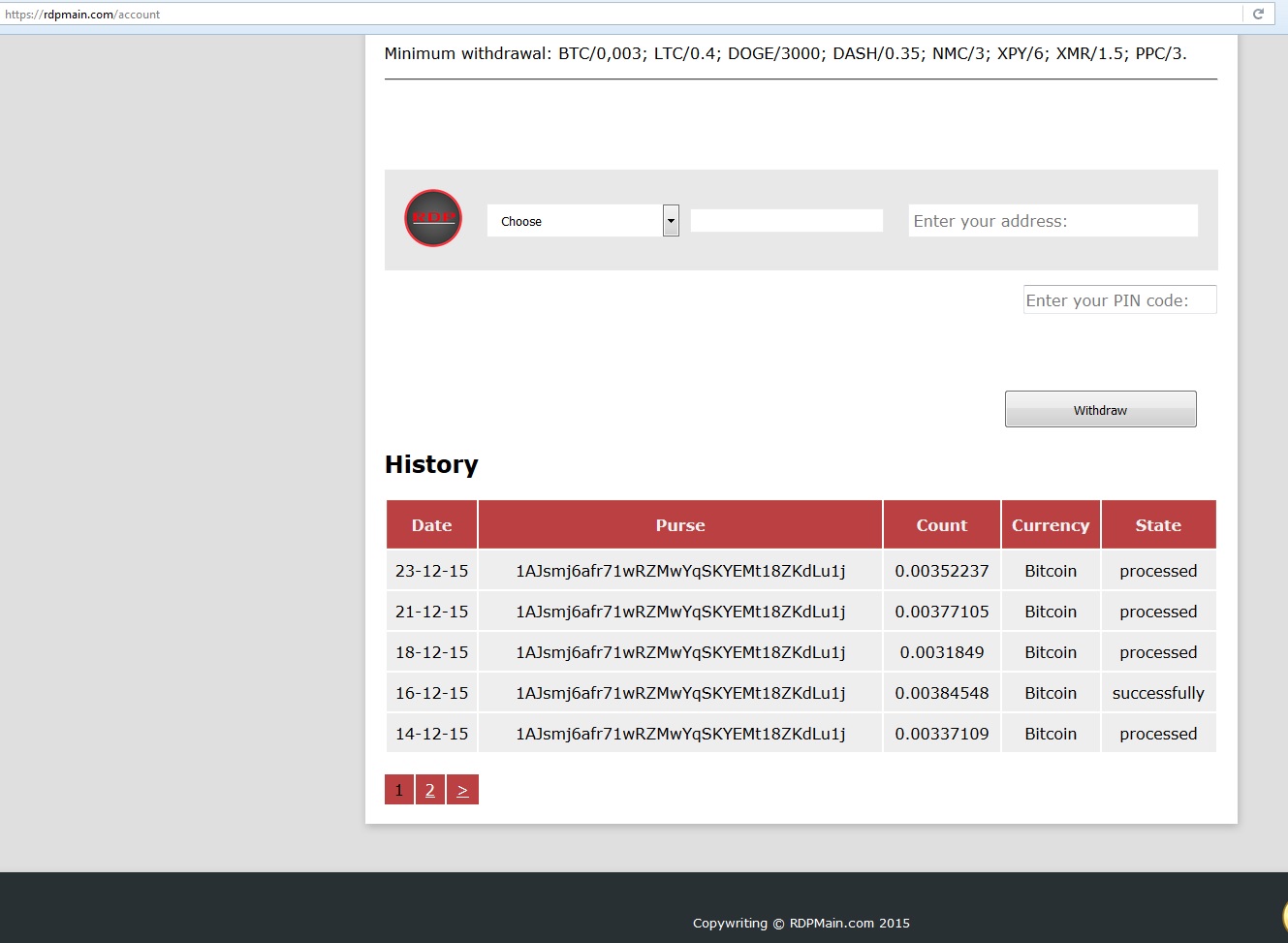Screen dimensions: 1288x943
Task: Go to the next history page arrow
Action: point(462,790)
